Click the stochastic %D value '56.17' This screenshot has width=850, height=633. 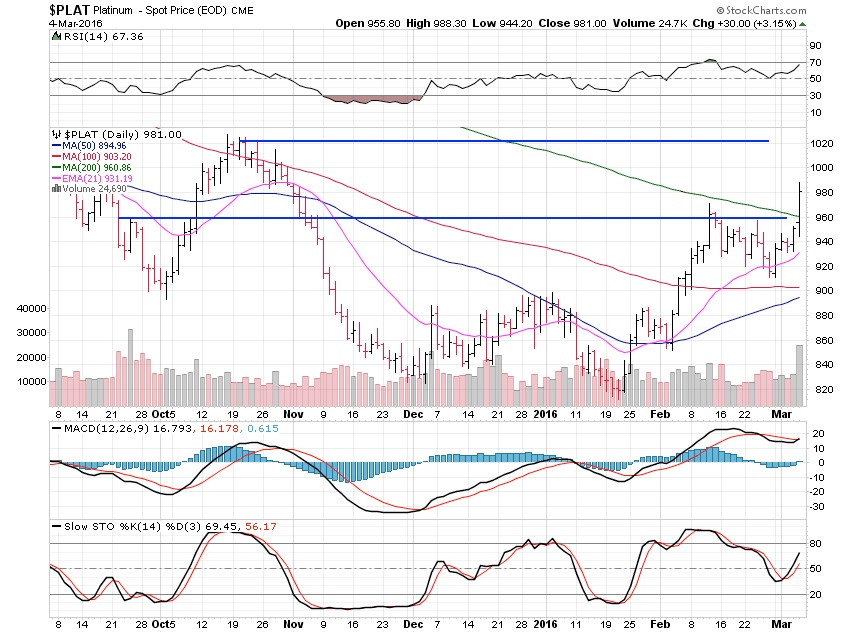tap(261, 526)
